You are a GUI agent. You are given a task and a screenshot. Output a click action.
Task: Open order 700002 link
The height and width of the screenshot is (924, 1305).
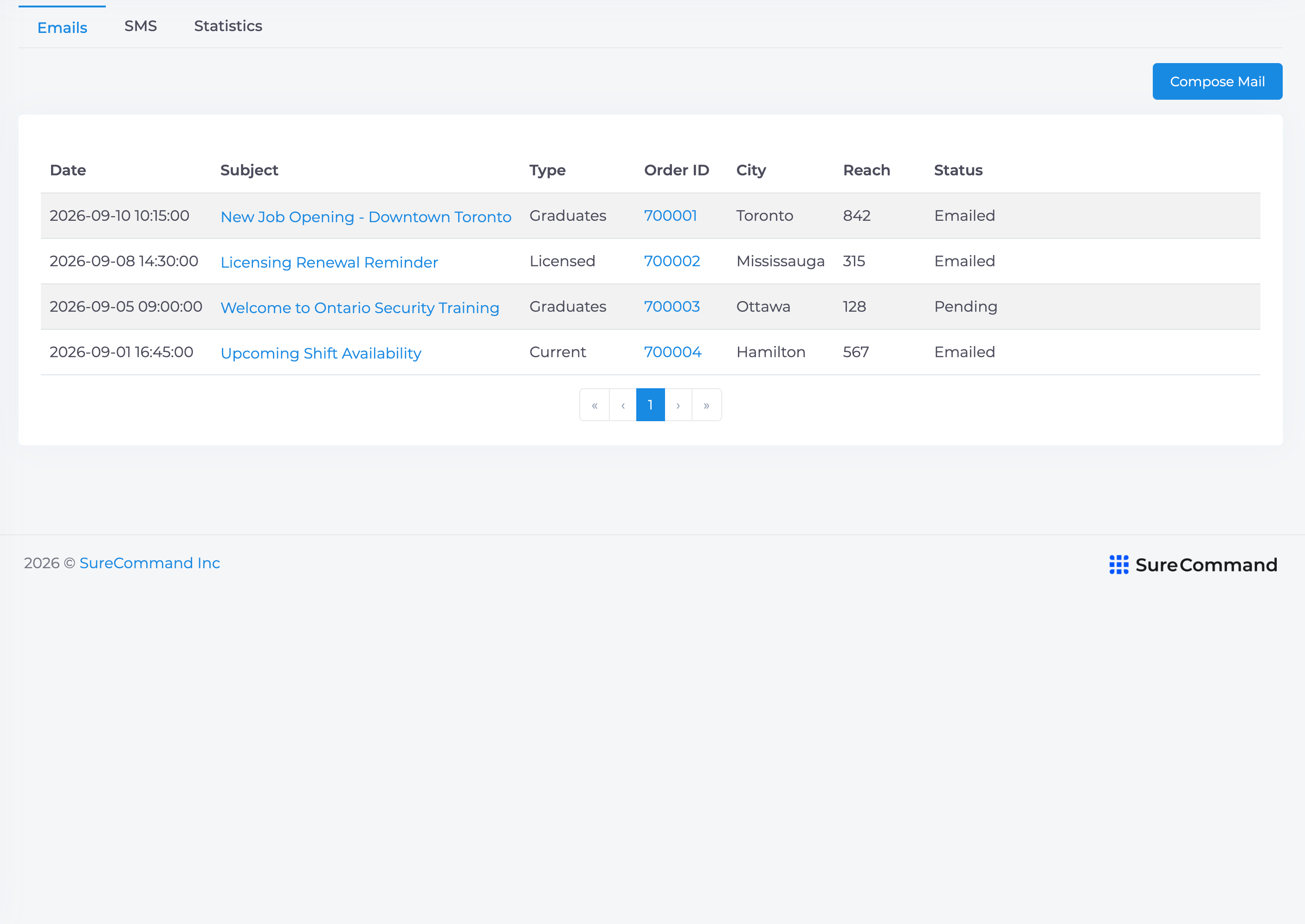pos(672,261)
